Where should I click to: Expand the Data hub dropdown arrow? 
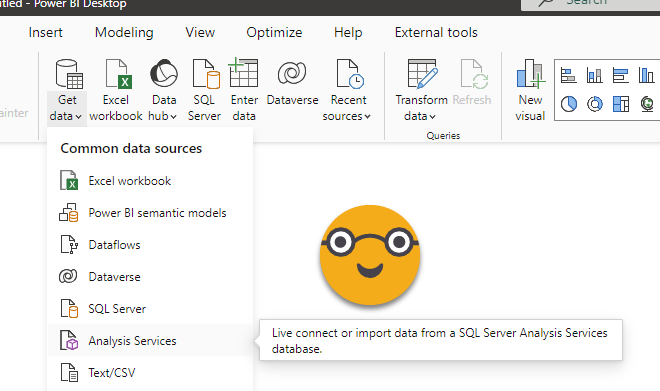173,117
